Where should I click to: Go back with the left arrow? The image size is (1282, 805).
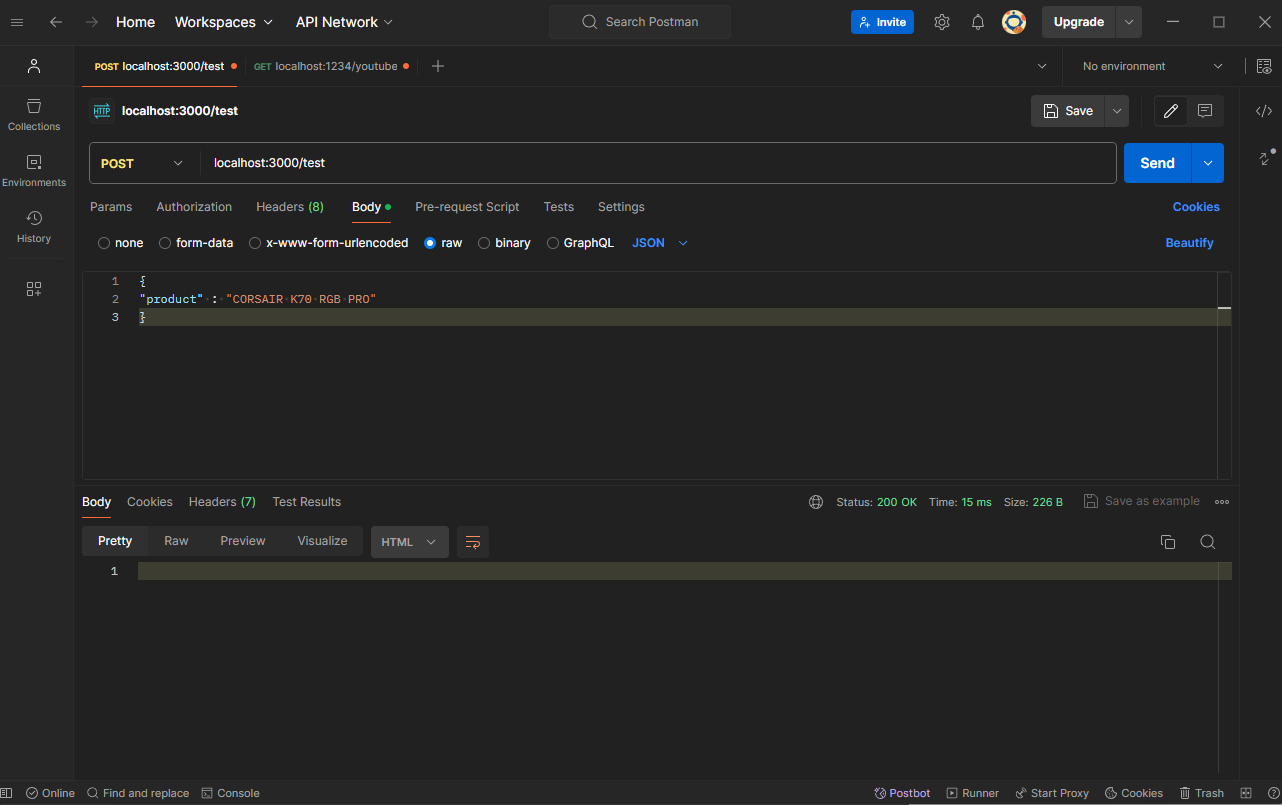pos(56,22)
